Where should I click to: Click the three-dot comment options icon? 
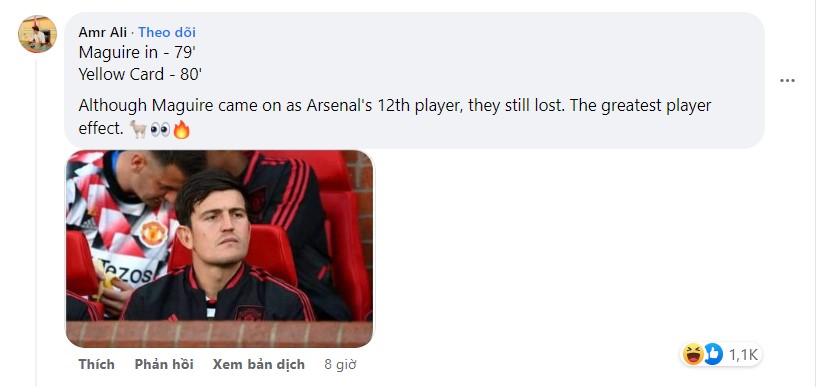787,81
